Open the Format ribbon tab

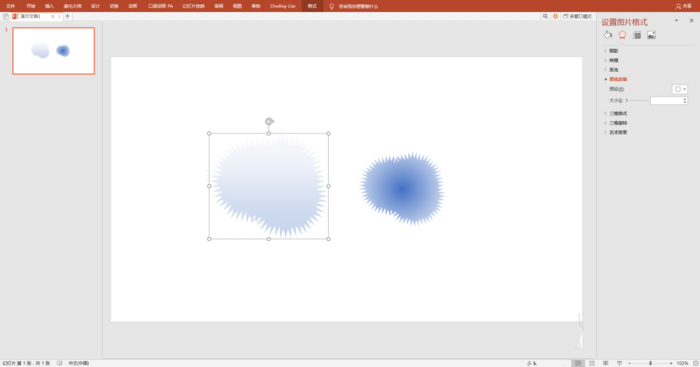[x=312, y=6]
